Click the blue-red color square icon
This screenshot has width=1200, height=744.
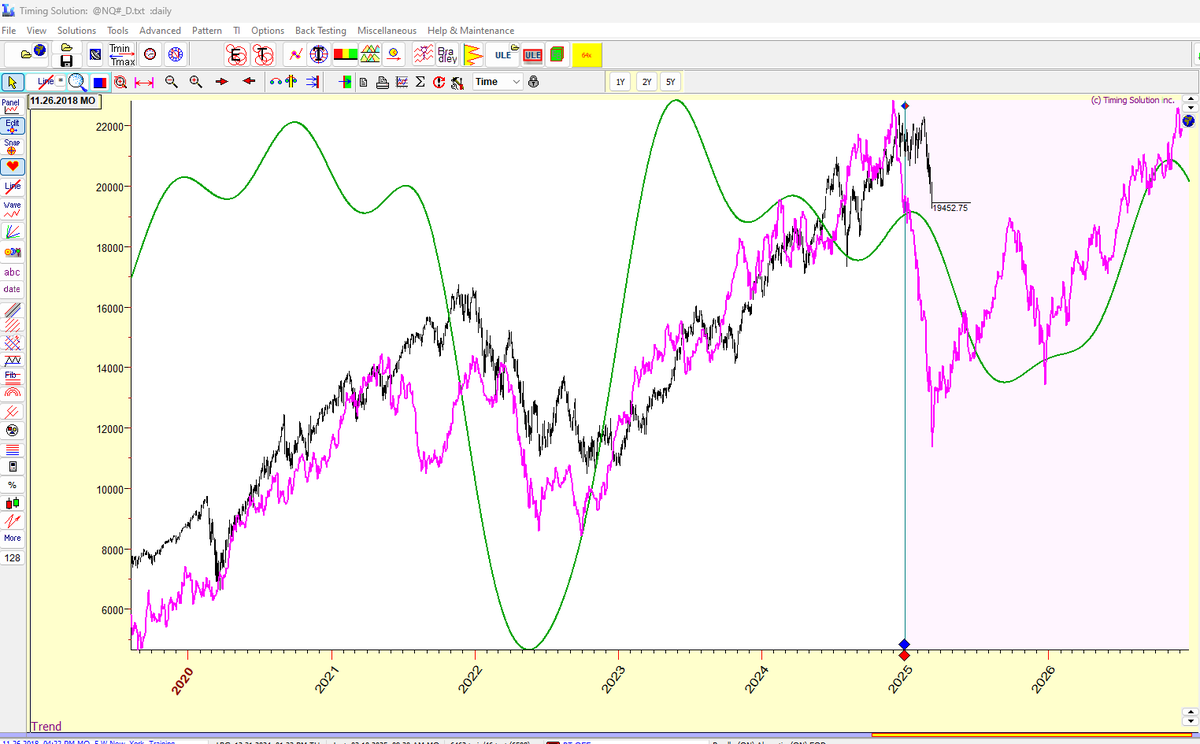100,82
